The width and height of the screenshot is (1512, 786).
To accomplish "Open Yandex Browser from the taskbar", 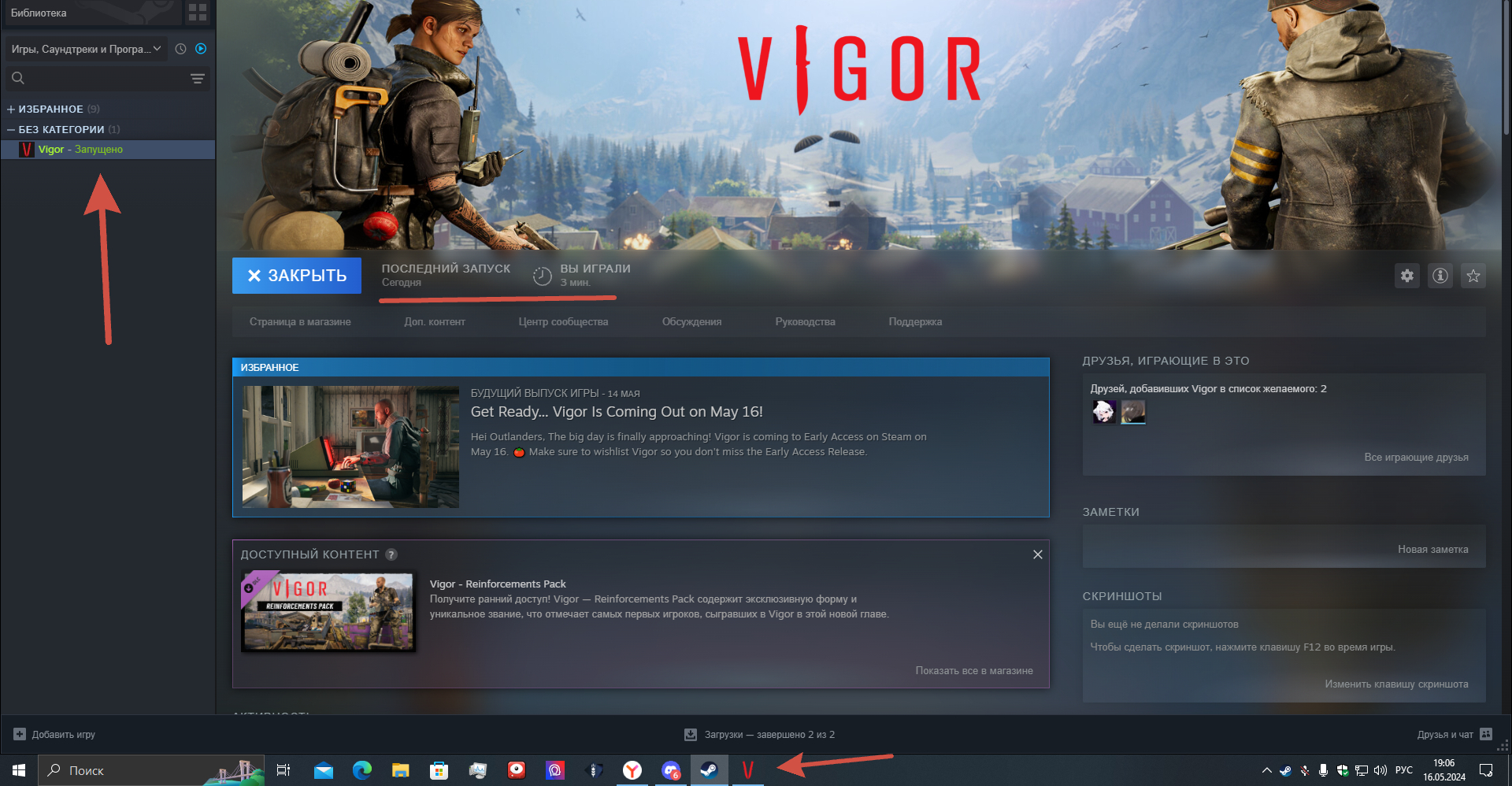I will (x=632, y=770).
